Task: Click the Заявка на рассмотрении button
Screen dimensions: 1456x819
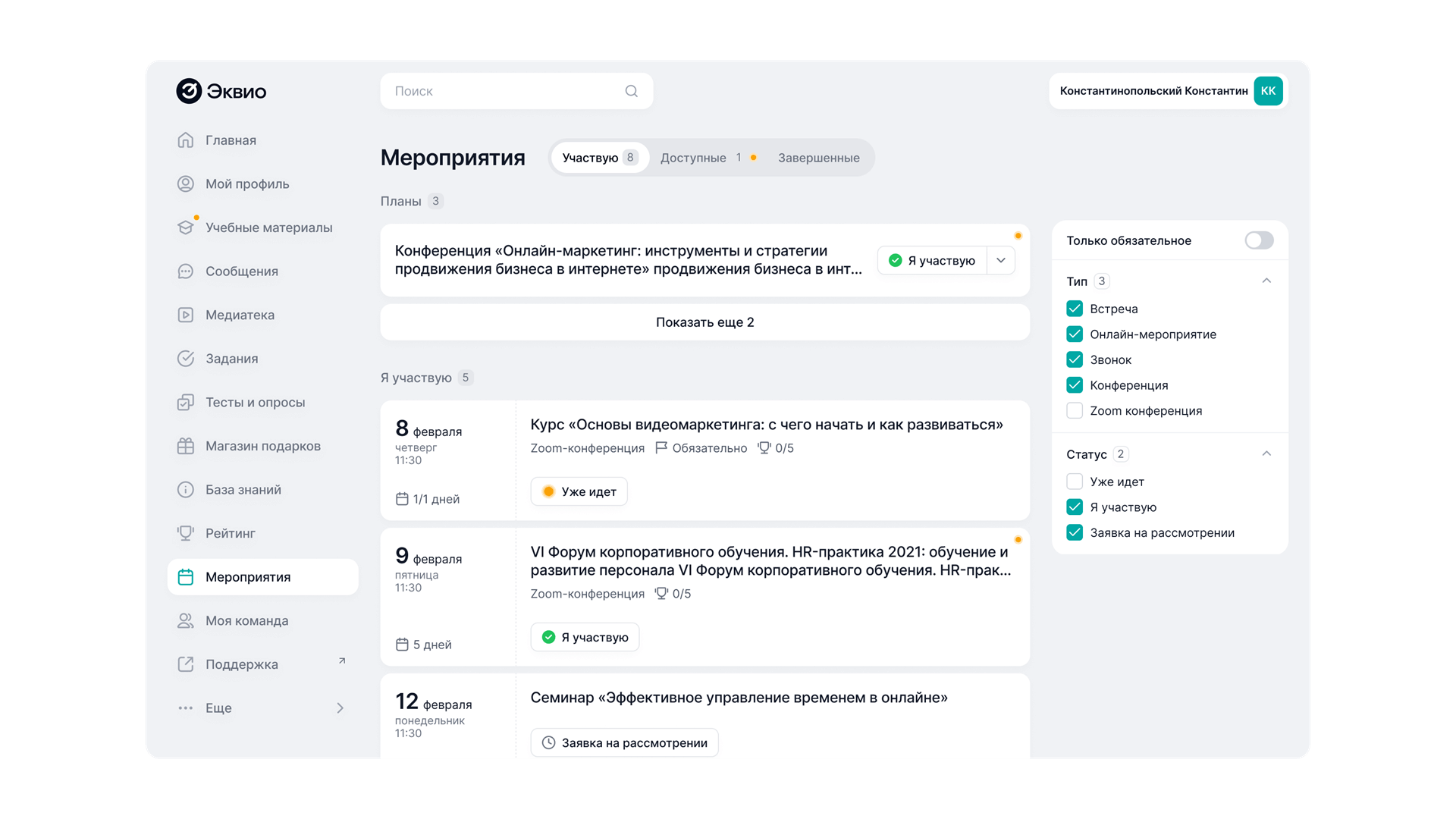Action: [624, 743]
